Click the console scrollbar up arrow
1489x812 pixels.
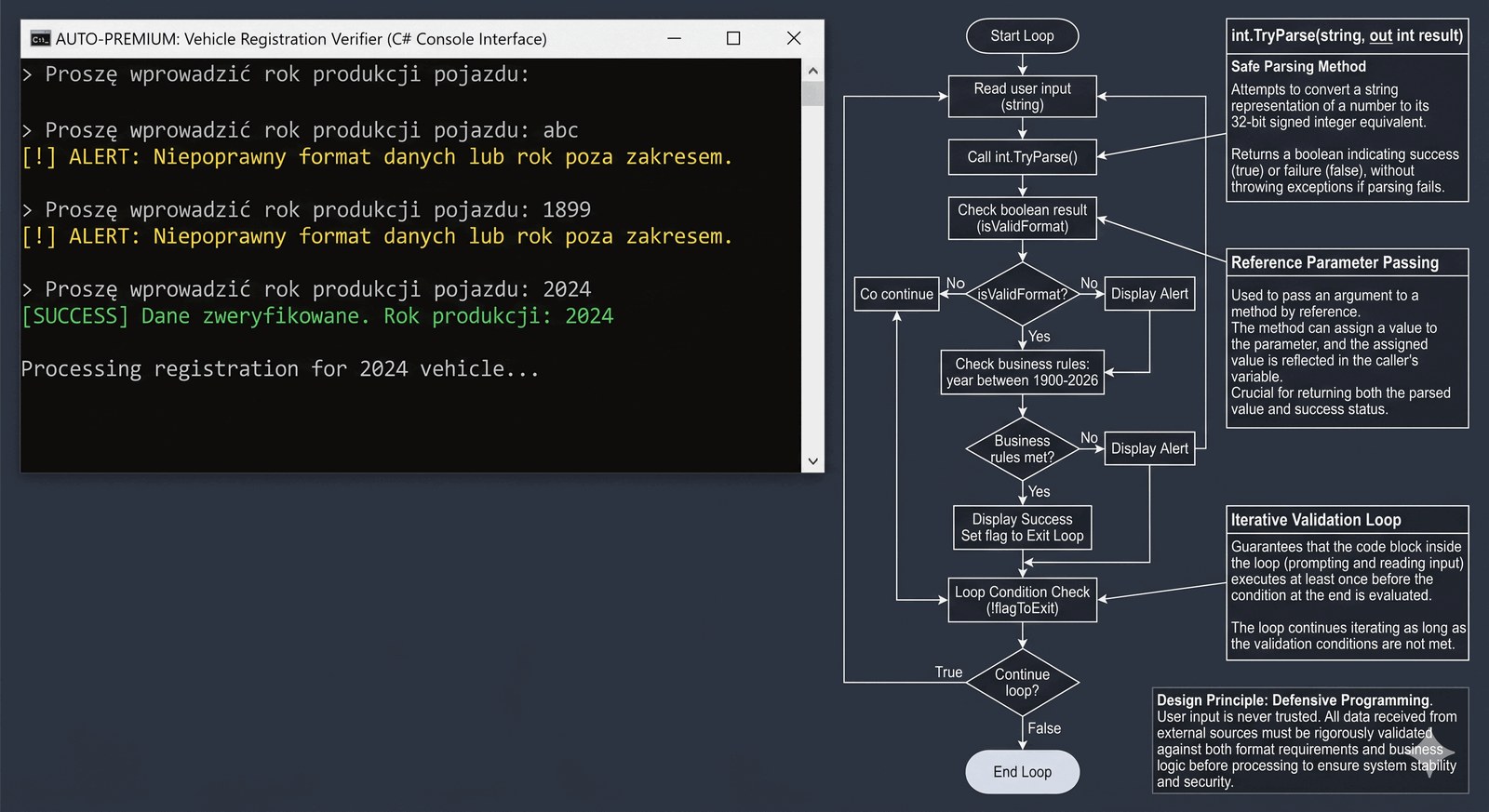click(812, 71)
